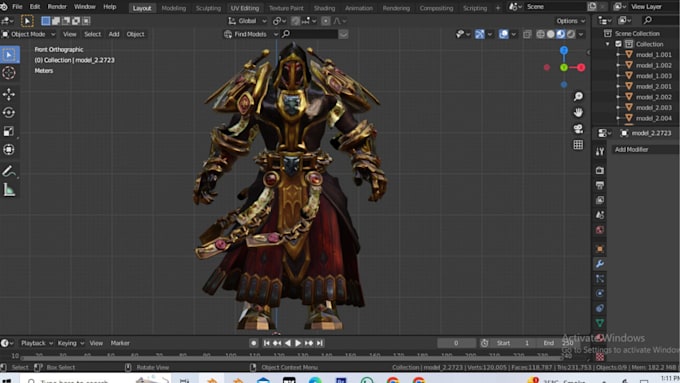Open the Keying dropdown

click(x=70, y=343)
